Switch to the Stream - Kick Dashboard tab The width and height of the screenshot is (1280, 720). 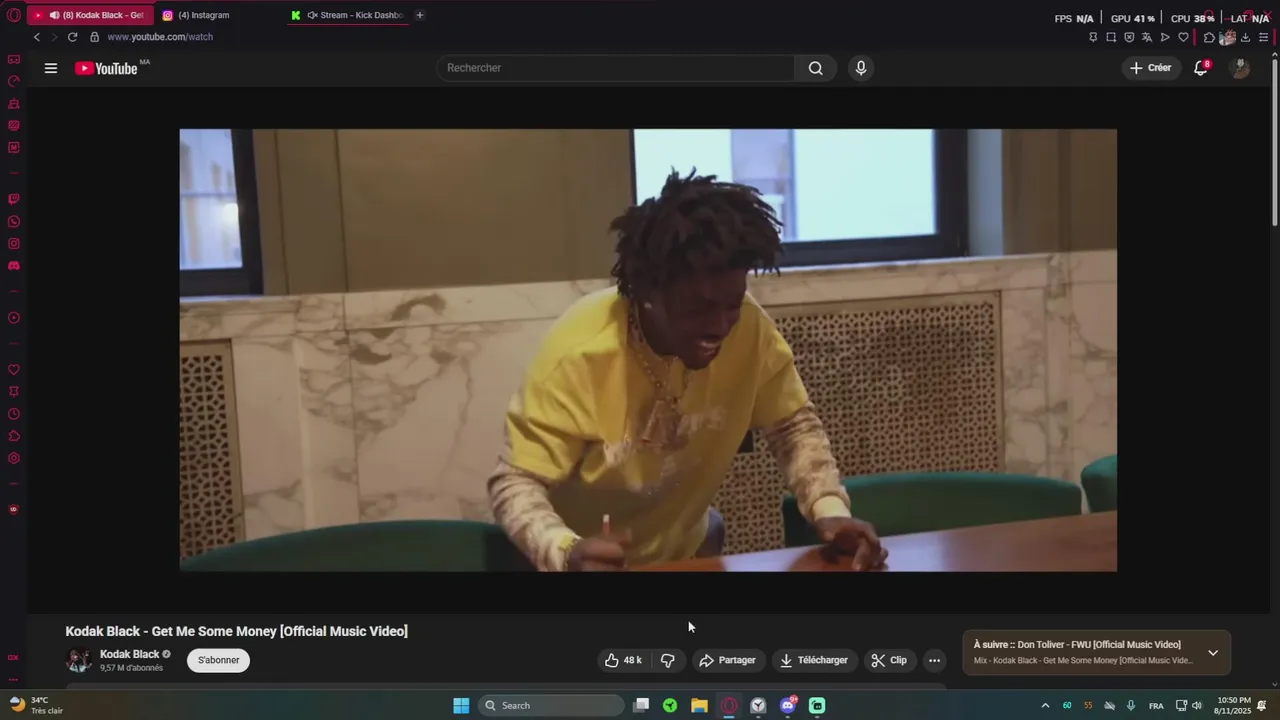coord(347,15)
